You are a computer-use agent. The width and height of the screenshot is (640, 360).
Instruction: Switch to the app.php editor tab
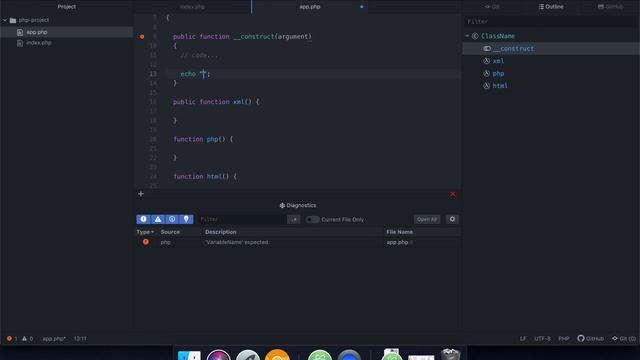(310, 7)
